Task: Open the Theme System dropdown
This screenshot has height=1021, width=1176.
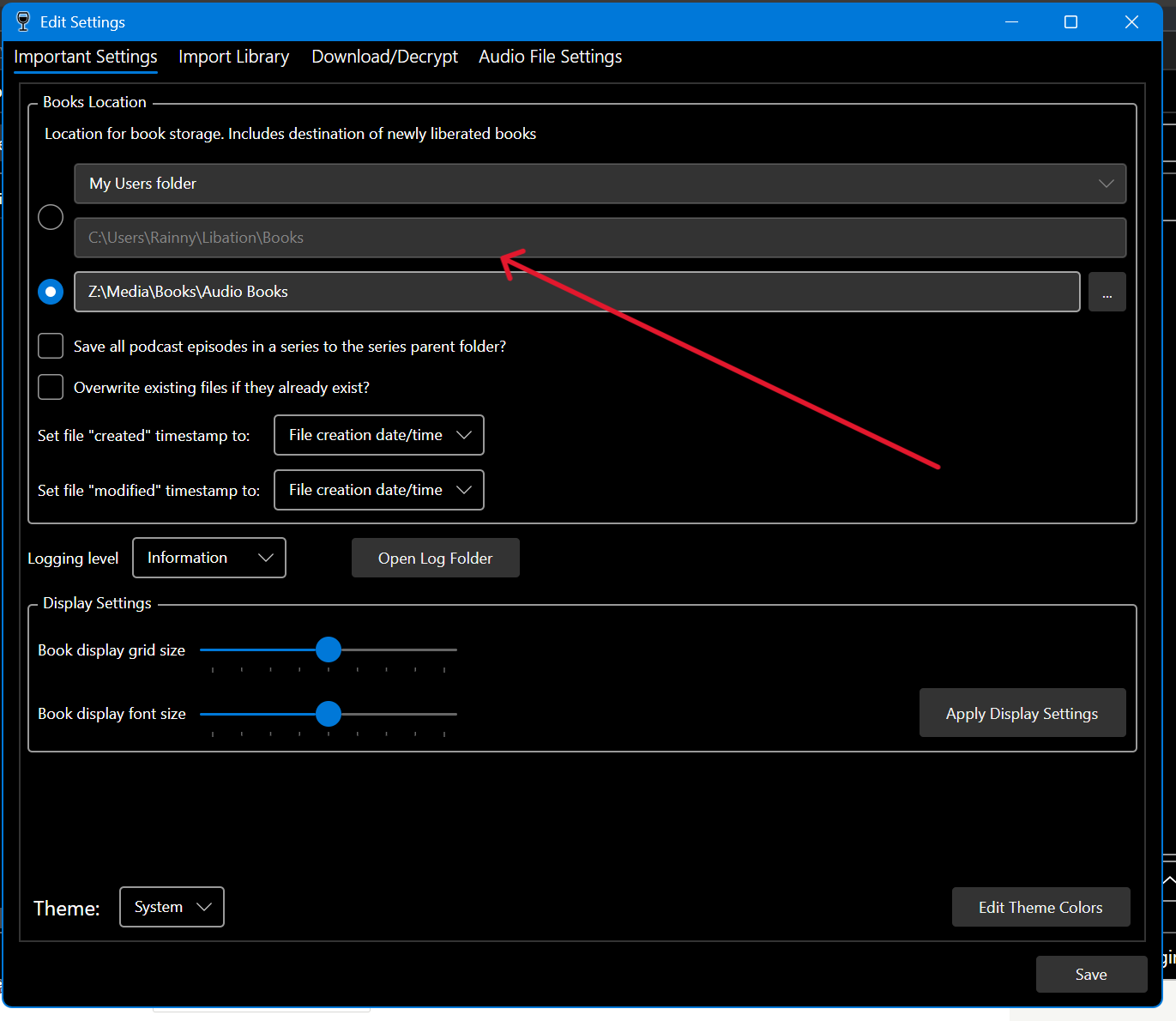Action: tap(172, 907)
